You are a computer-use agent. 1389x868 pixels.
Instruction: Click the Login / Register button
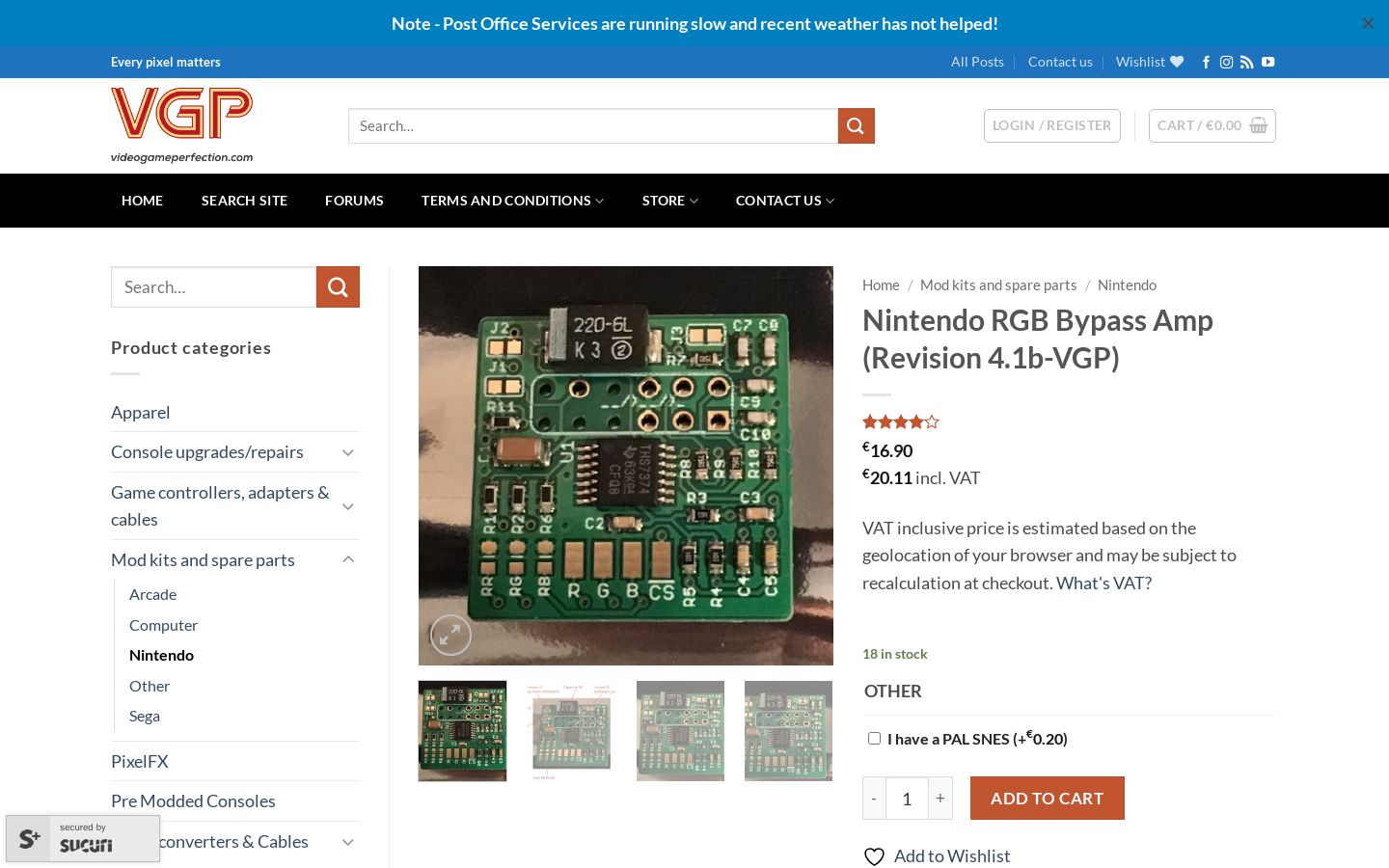[x=1052, y=125]
